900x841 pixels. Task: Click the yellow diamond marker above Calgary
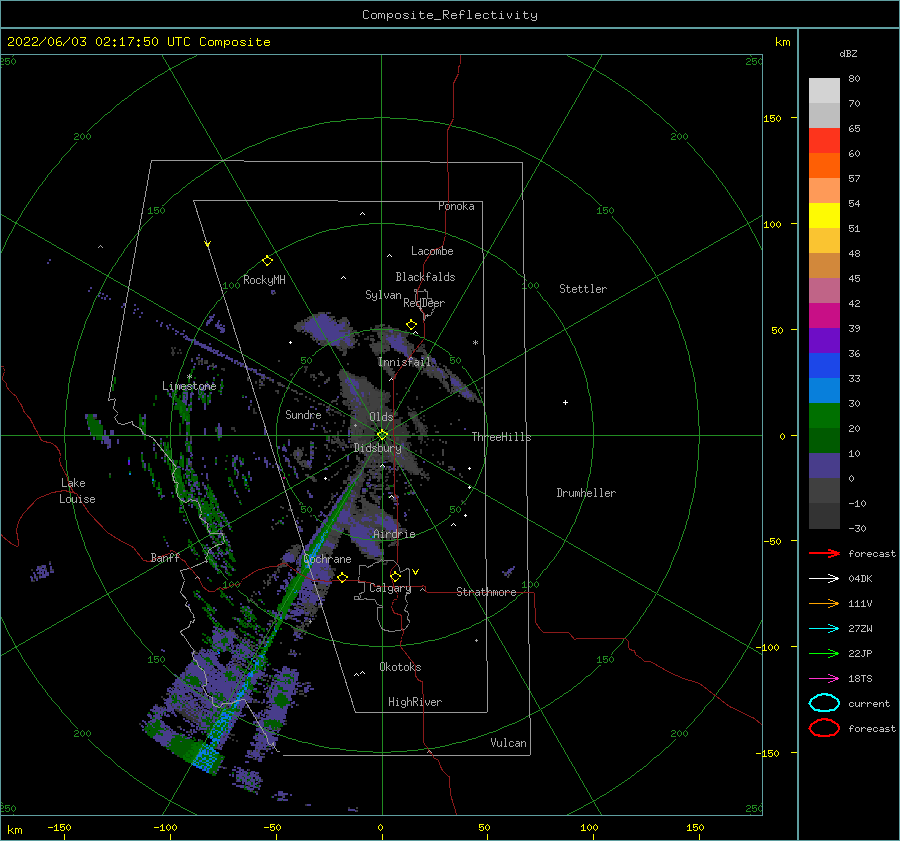(395, 576)
